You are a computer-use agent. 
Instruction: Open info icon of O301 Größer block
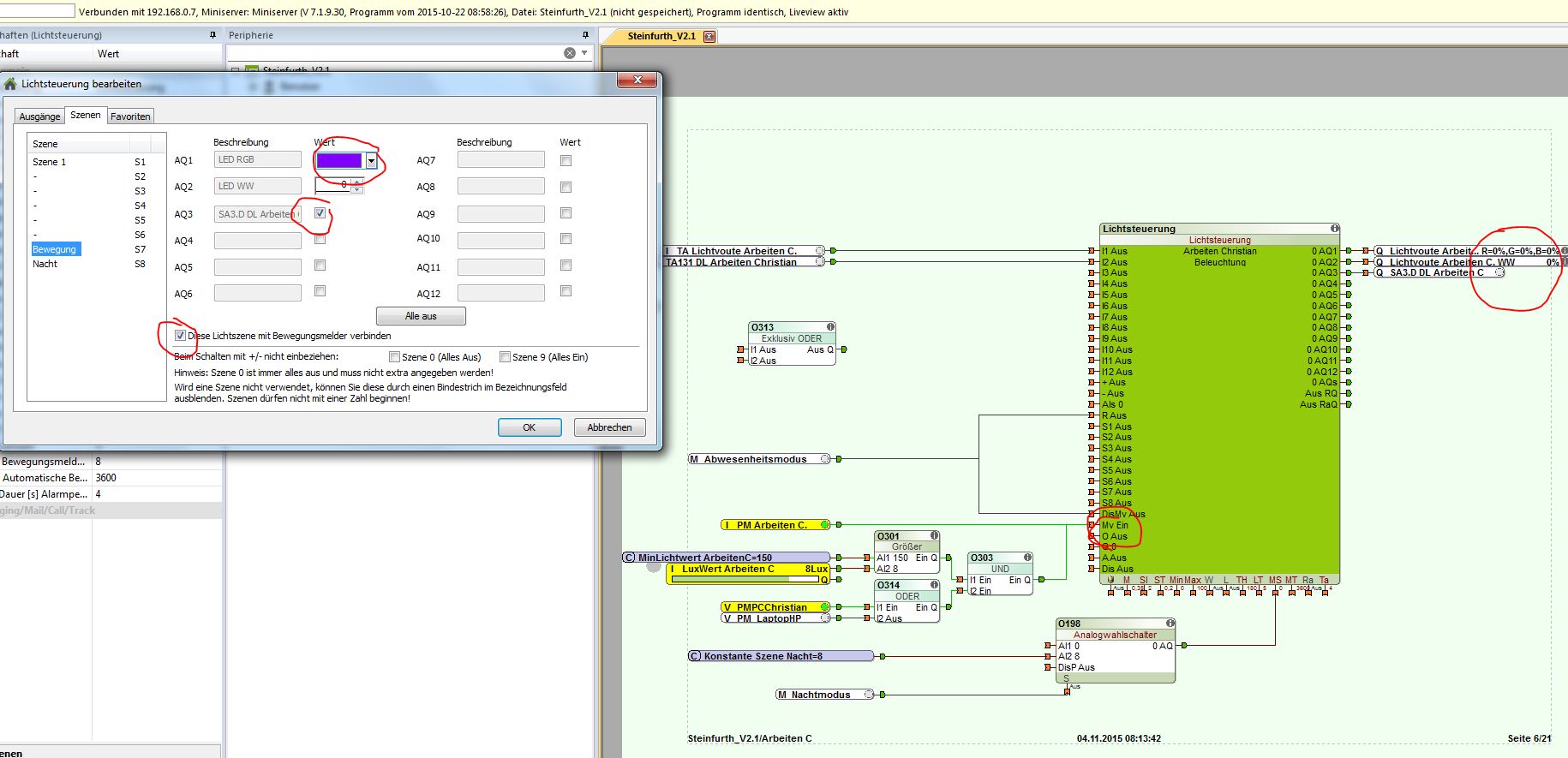[x=935, y=536]
